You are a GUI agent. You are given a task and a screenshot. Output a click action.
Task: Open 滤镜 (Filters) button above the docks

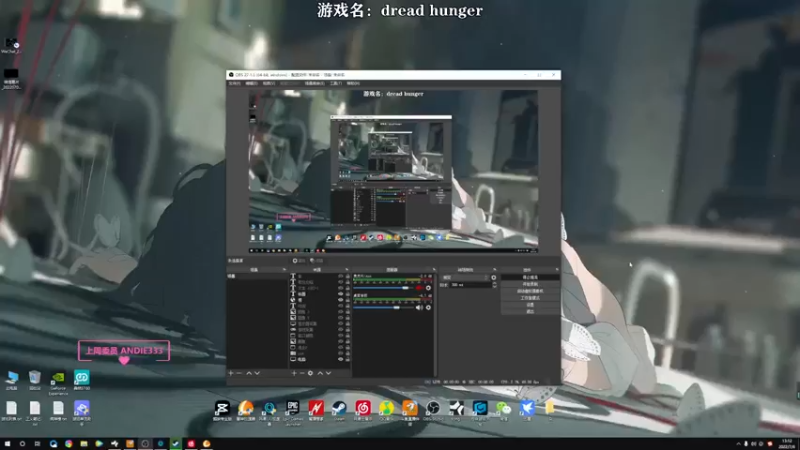click(x=317, y=261)
